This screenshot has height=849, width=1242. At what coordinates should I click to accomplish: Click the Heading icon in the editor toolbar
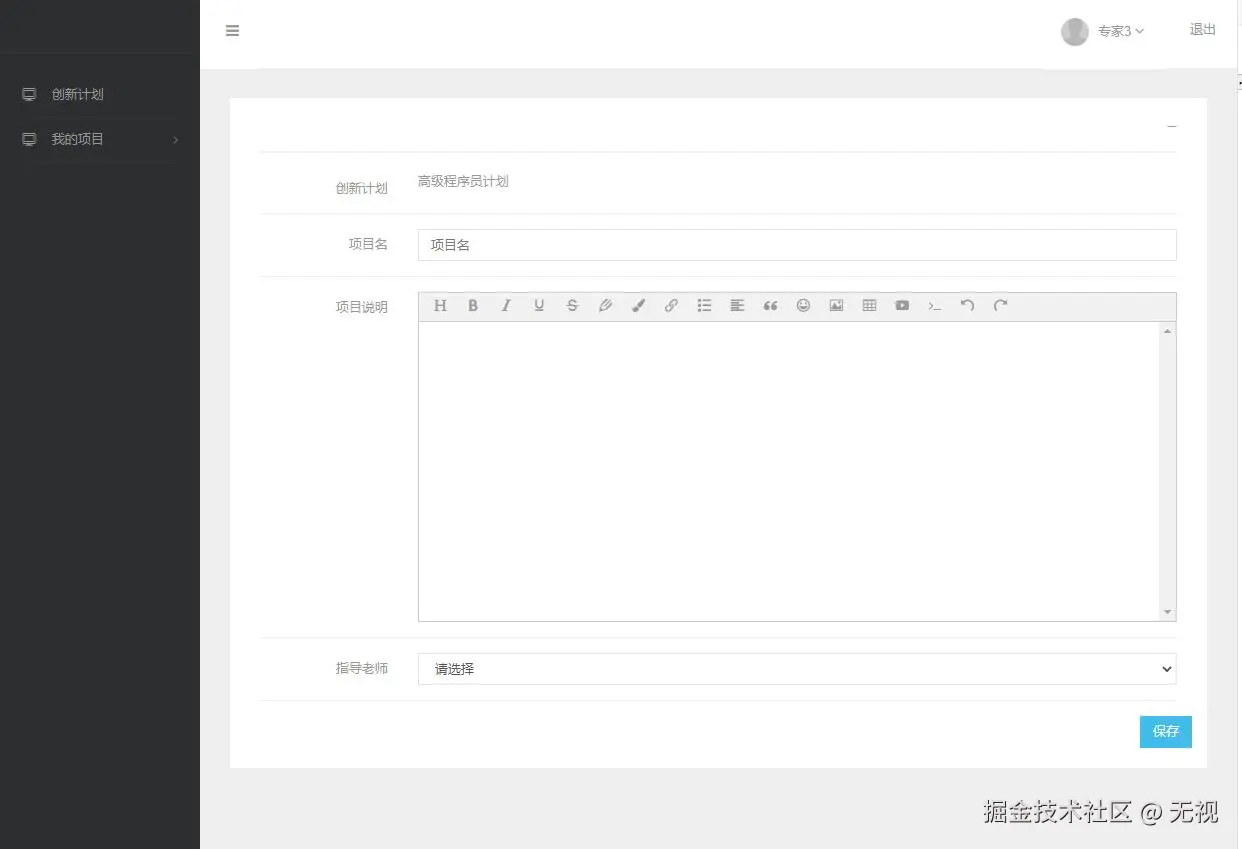pyautogui.click(x=440, y=306)
